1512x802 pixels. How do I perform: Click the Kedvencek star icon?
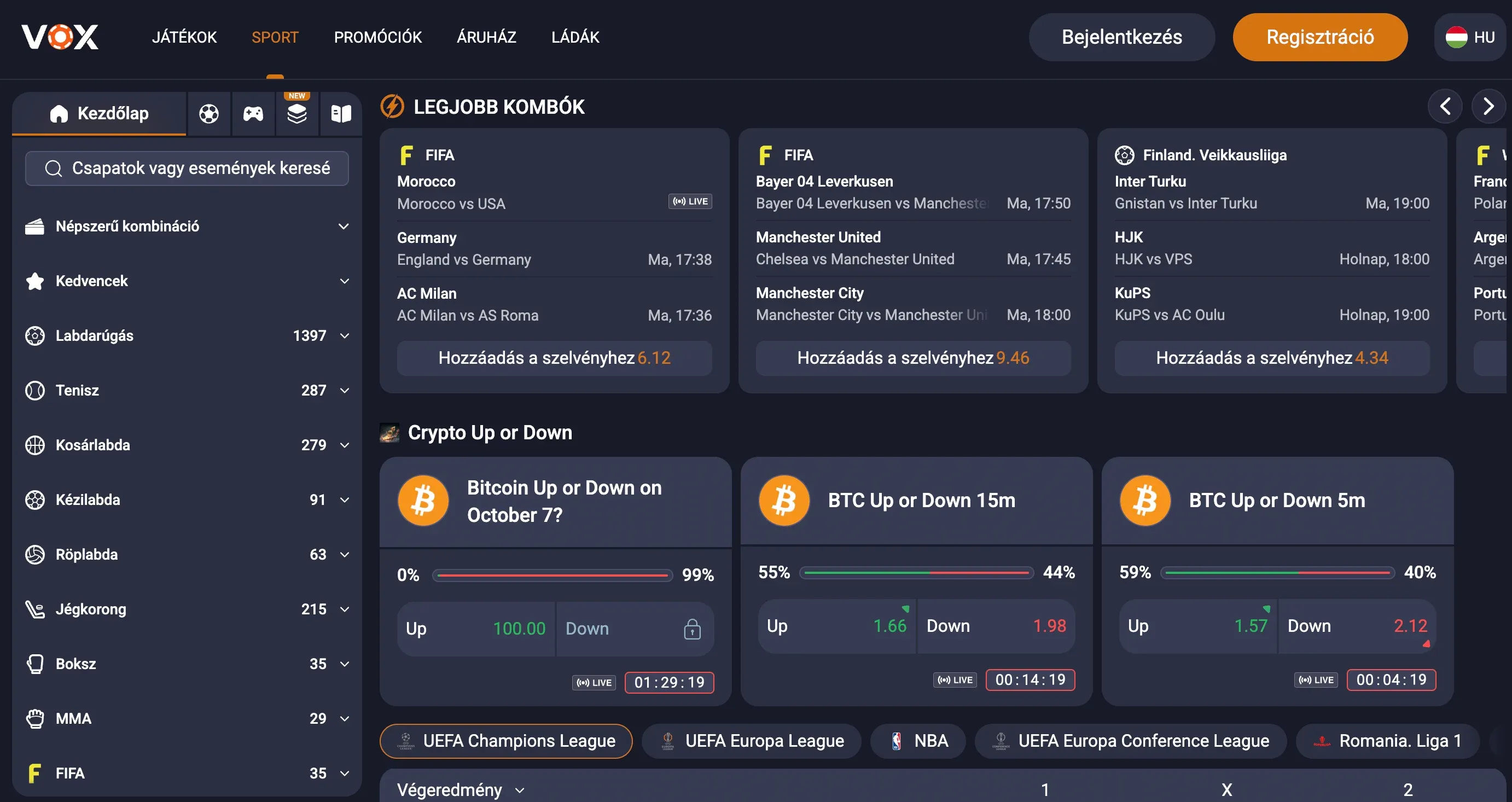(x=35, y=281)
